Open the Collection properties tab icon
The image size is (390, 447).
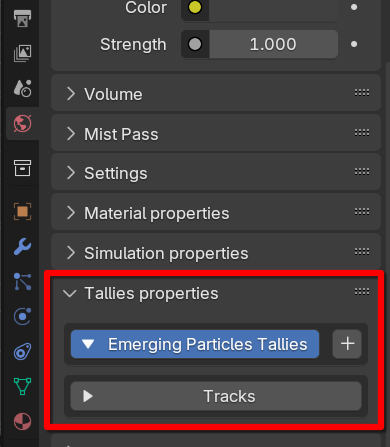pyautogui.click(x=22, y=168)
